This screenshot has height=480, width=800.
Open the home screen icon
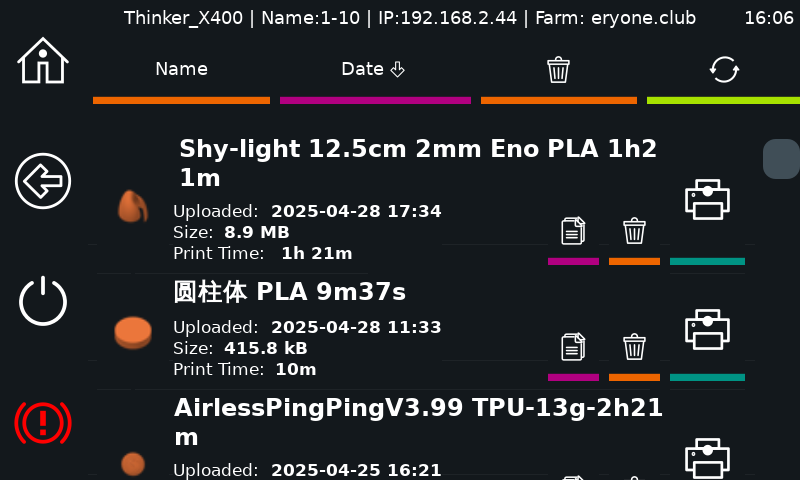point(43,61)
